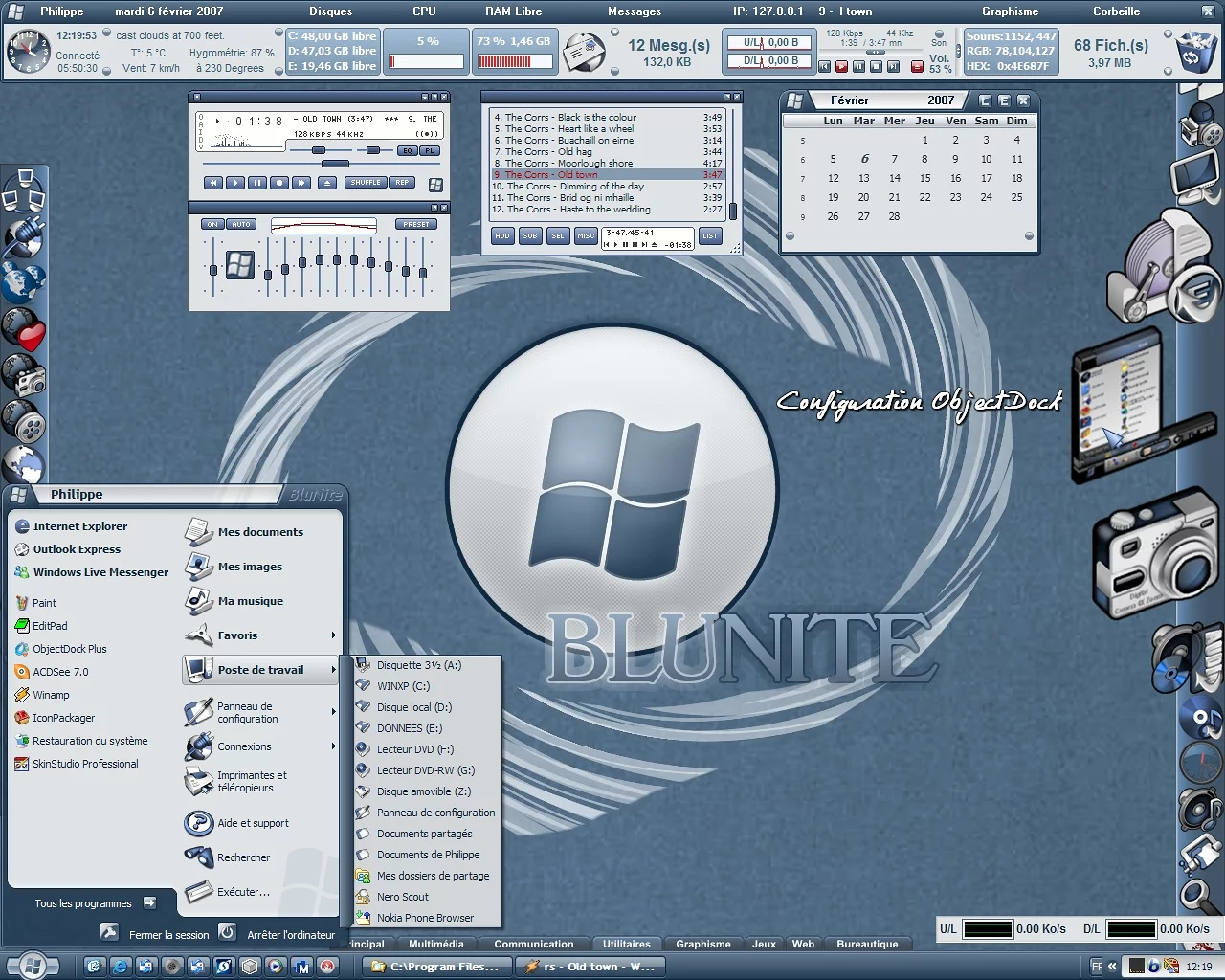Toggle the REP repeat button
The height and width of the screenshot is (980, 1225).
pyautogui.click(x=402, y=183)
